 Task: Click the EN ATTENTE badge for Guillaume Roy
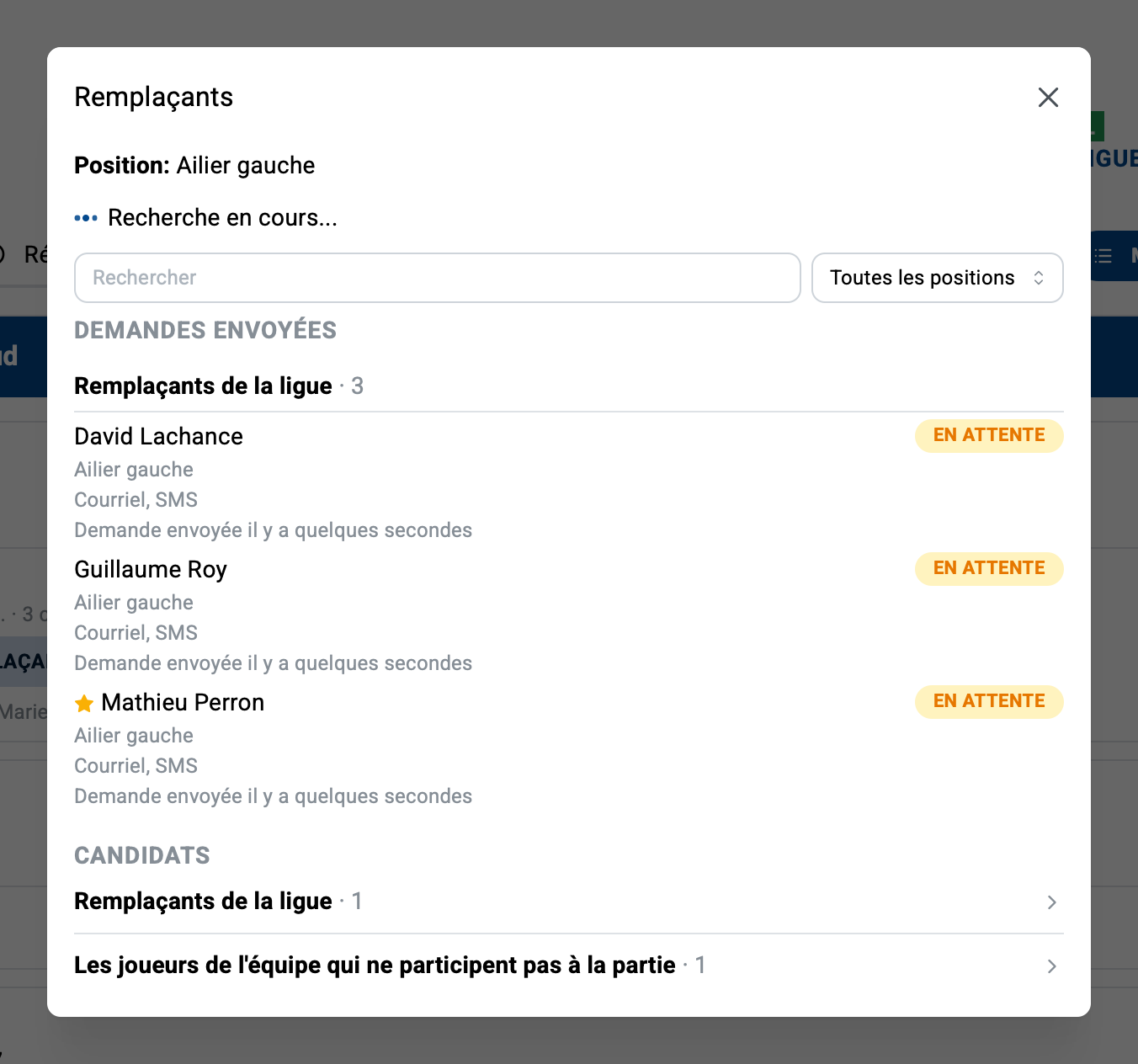[989, 569]
